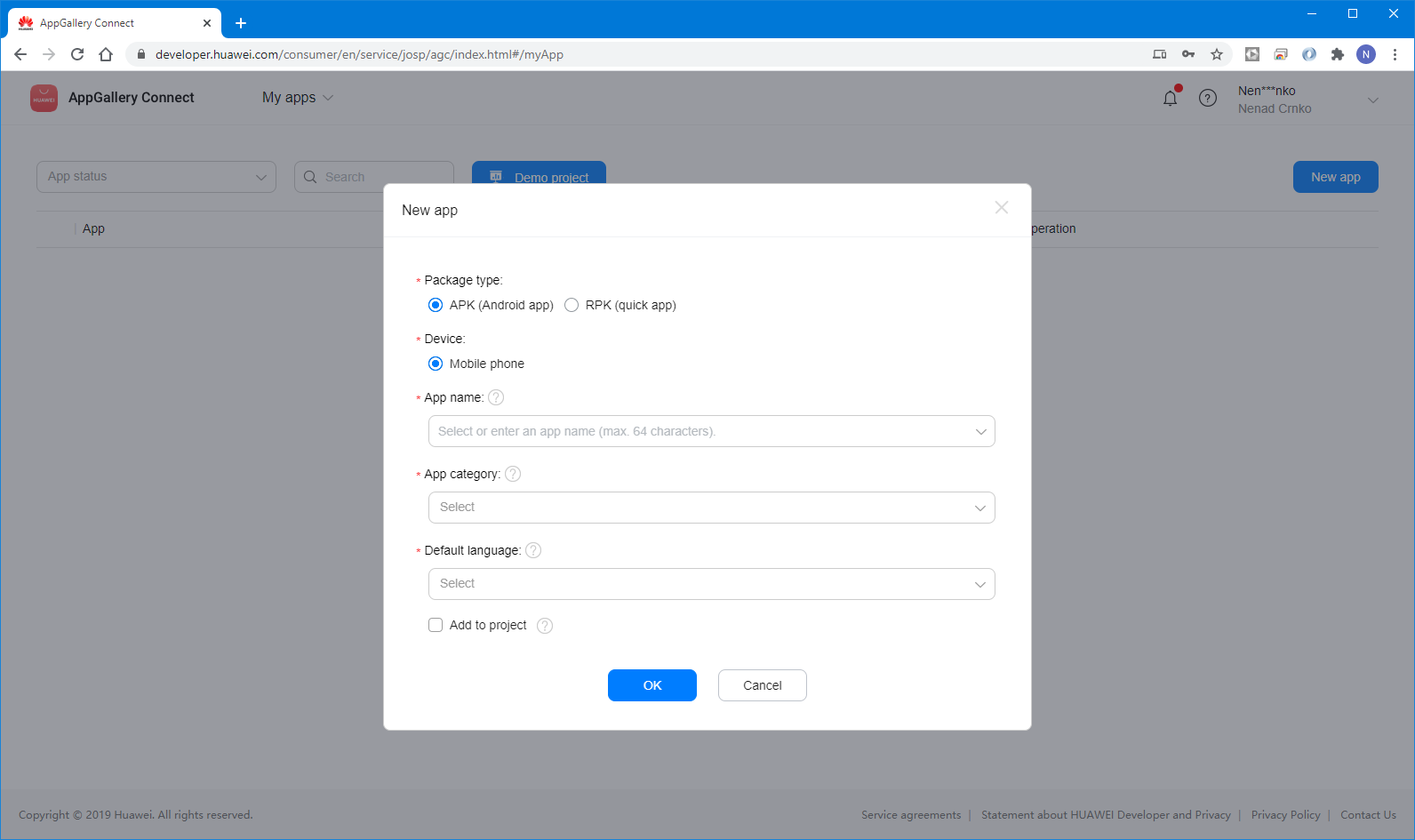Go to browser home page
The height and width of the screenshot is (840, 1415).
pos(106,54)
